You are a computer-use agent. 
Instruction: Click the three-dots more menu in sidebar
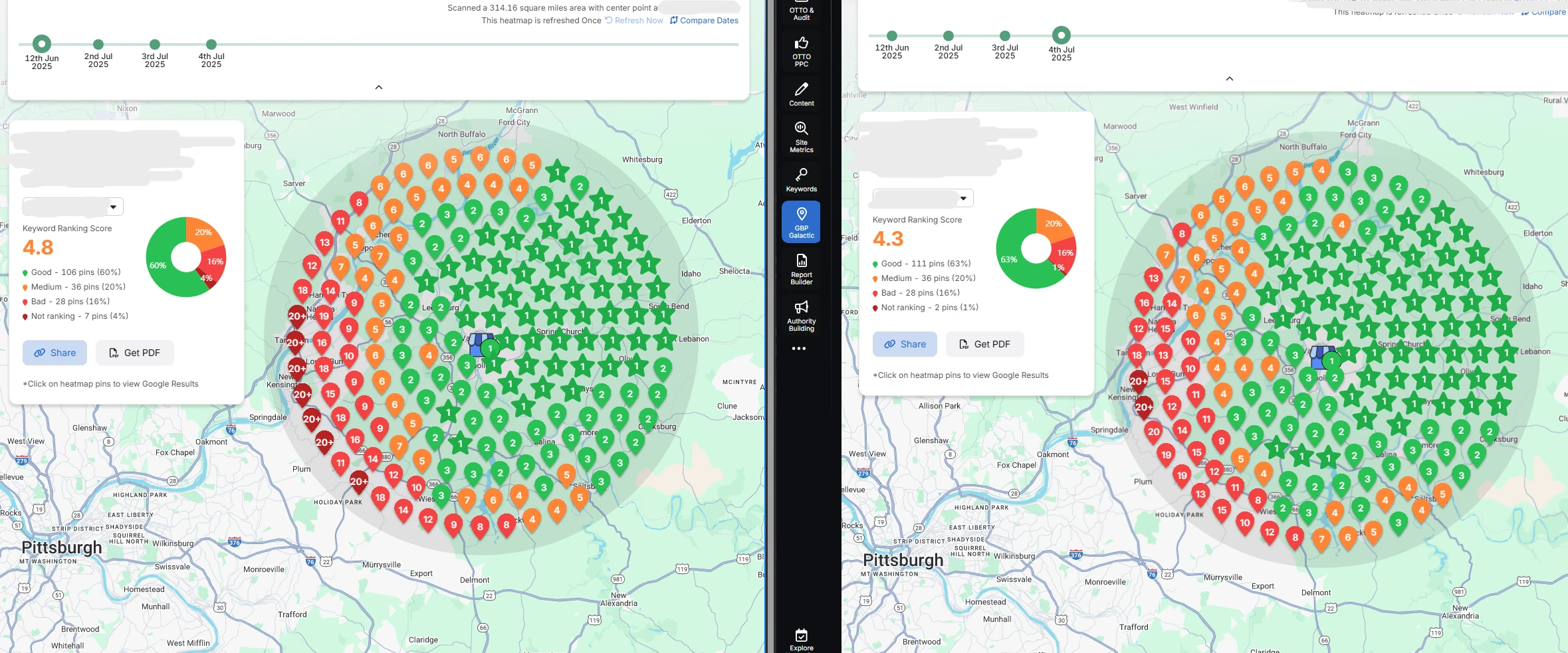coord(799,348)
